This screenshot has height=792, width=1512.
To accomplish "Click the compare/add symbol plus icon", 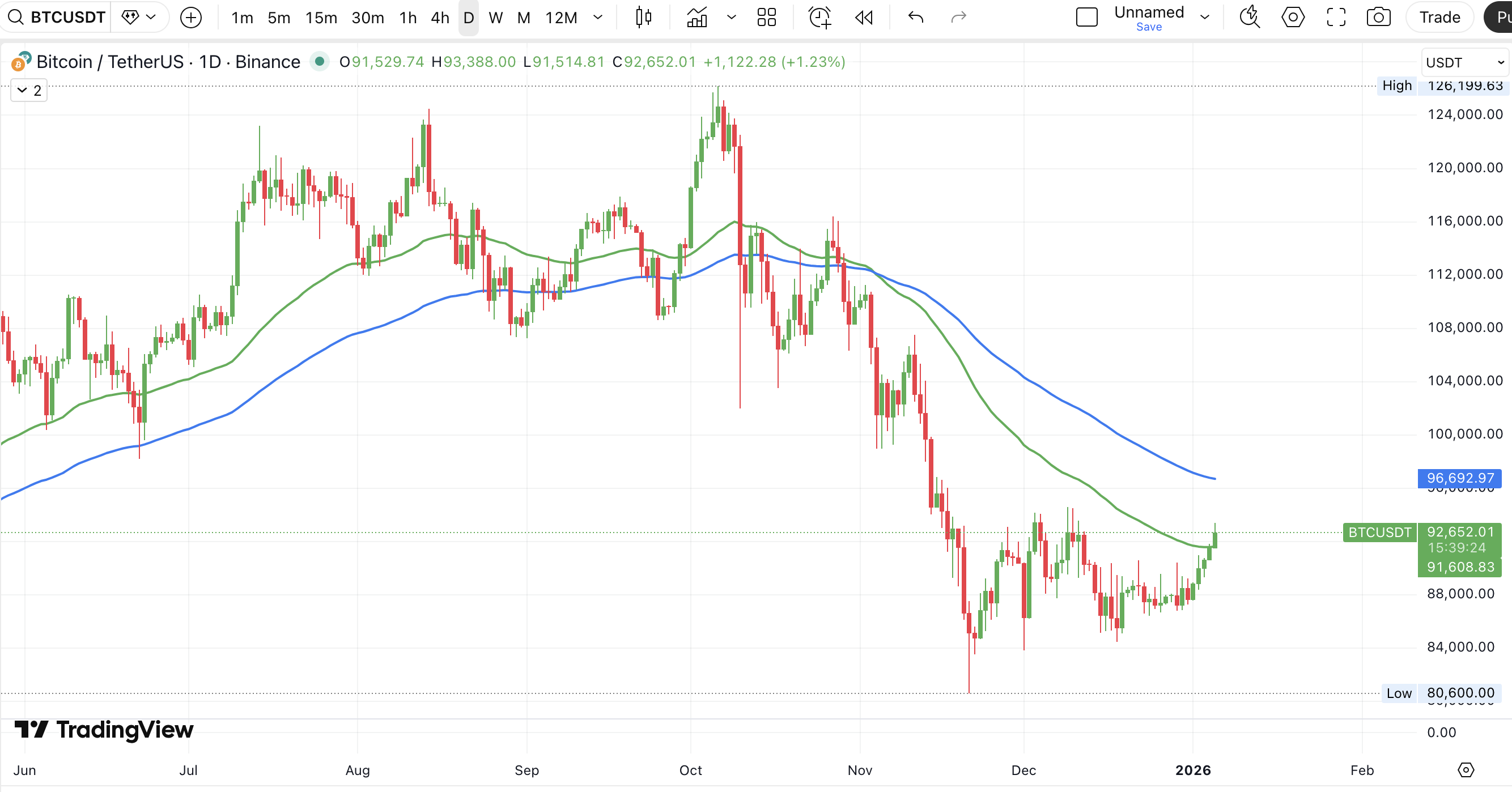I will click(x=191, y=18).
